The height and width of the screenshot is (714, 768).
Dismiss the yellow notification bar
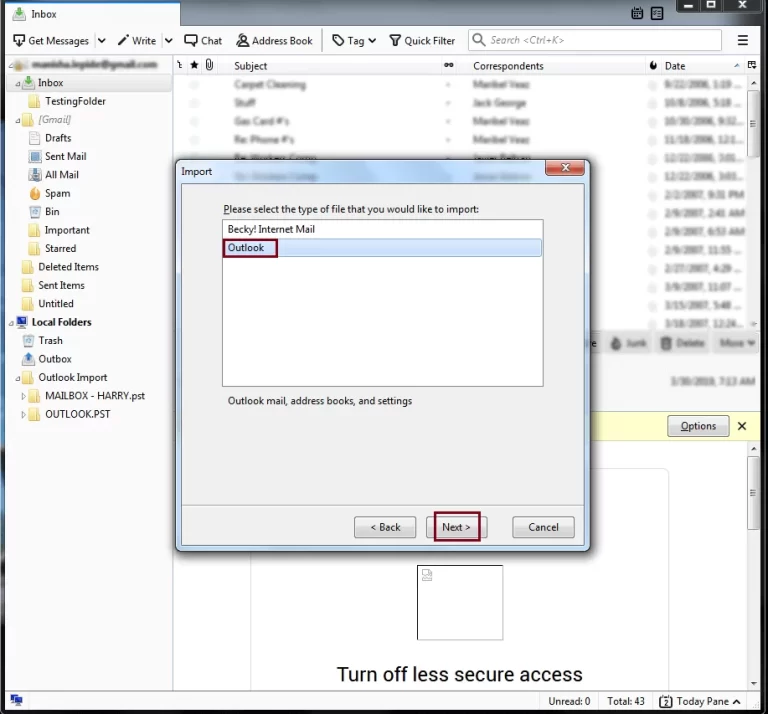click(x=742, y=426)
